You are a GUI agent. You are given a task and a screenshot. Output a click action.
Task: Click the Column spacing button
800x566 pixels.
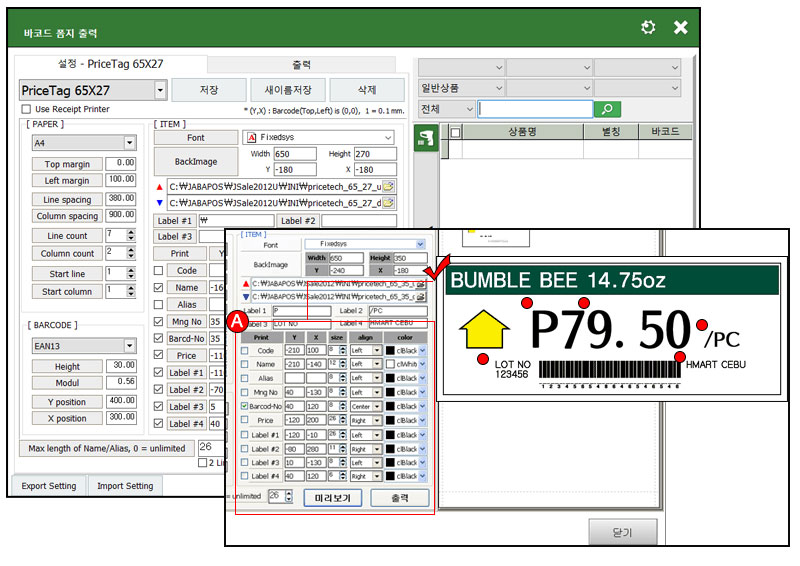pos(67,216)
